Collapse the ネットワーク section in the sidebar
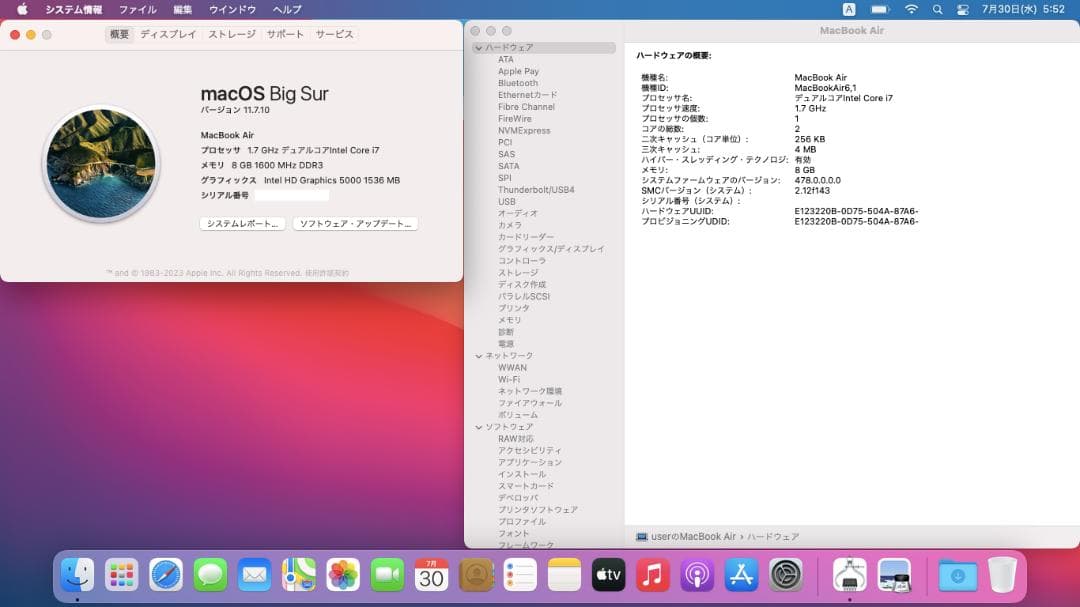Viewport: 1080px width, 607px height. [478, 355]
